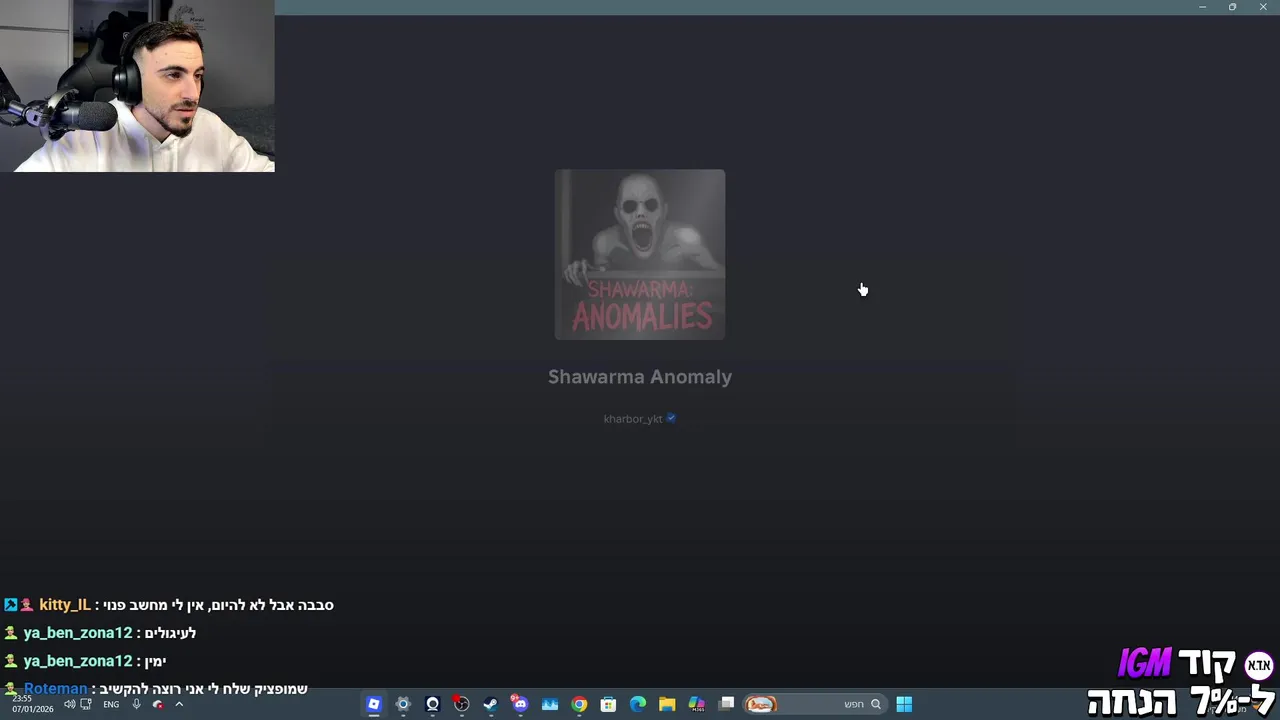Open Task View in the taskbar

coord(727,704)
